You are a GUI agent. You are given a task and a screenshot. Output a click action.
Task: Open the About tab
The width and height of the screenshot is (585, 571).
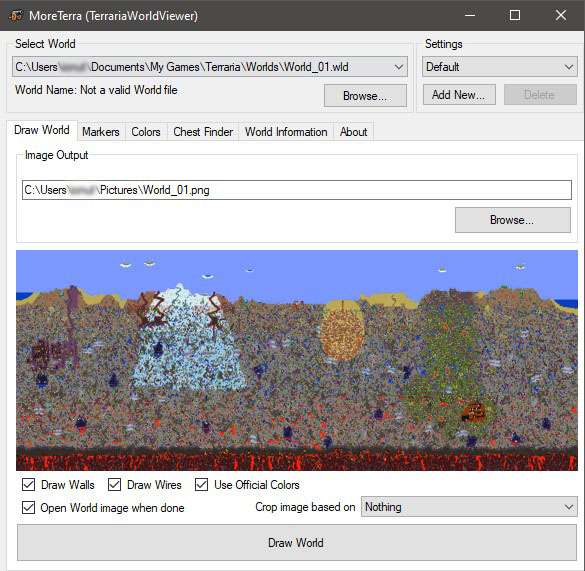(353, 132)
